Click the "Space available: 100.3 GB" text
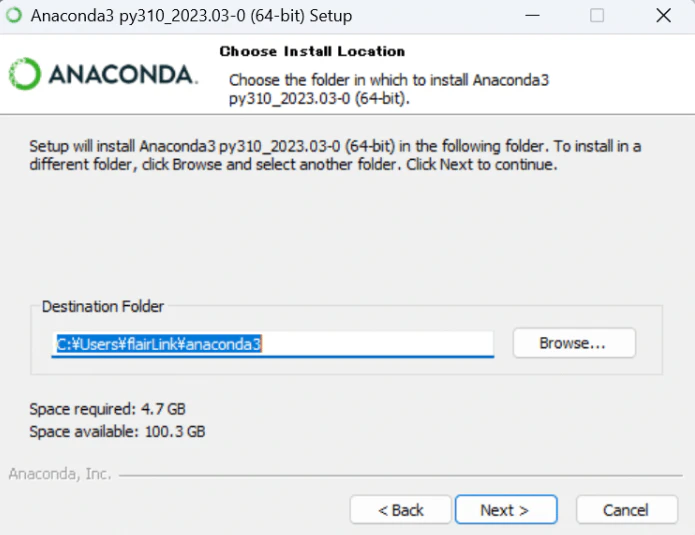This screenshot has height=535, width=695. (117, 431)
